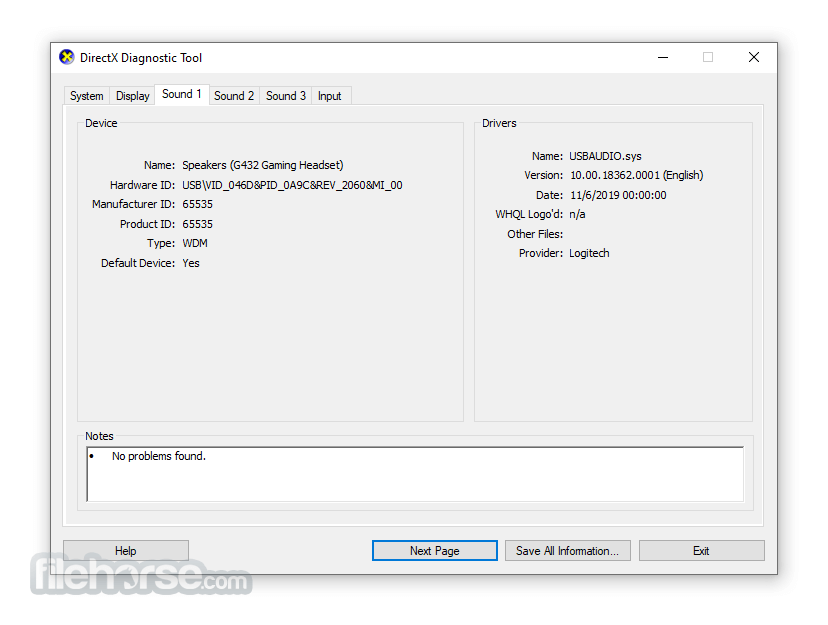Screen dimensions: 828x625
Task: Click driver name USBAUDIO.sys
Action: [x=605, y=156]
